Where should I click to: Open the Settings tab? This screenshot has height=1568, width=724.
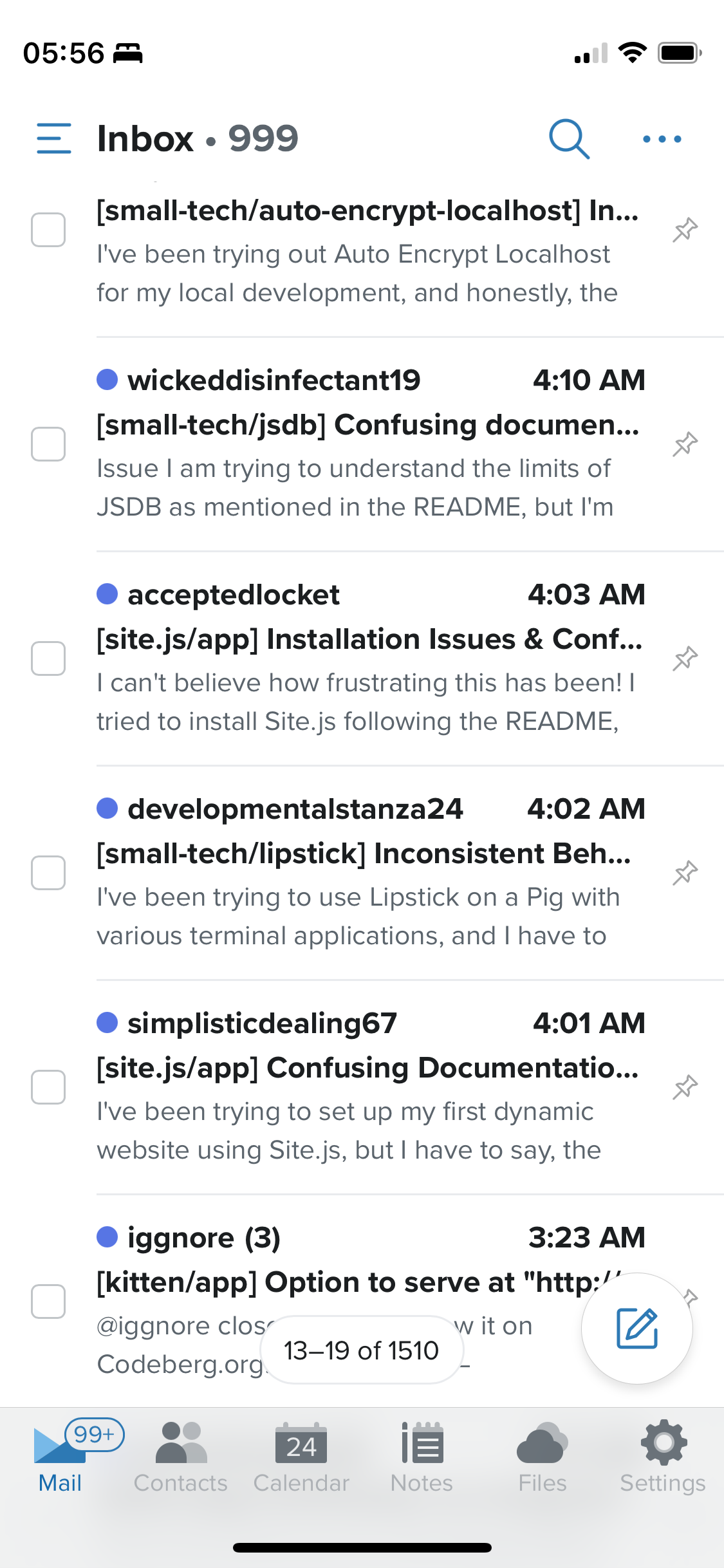(x=663, y=1457)
